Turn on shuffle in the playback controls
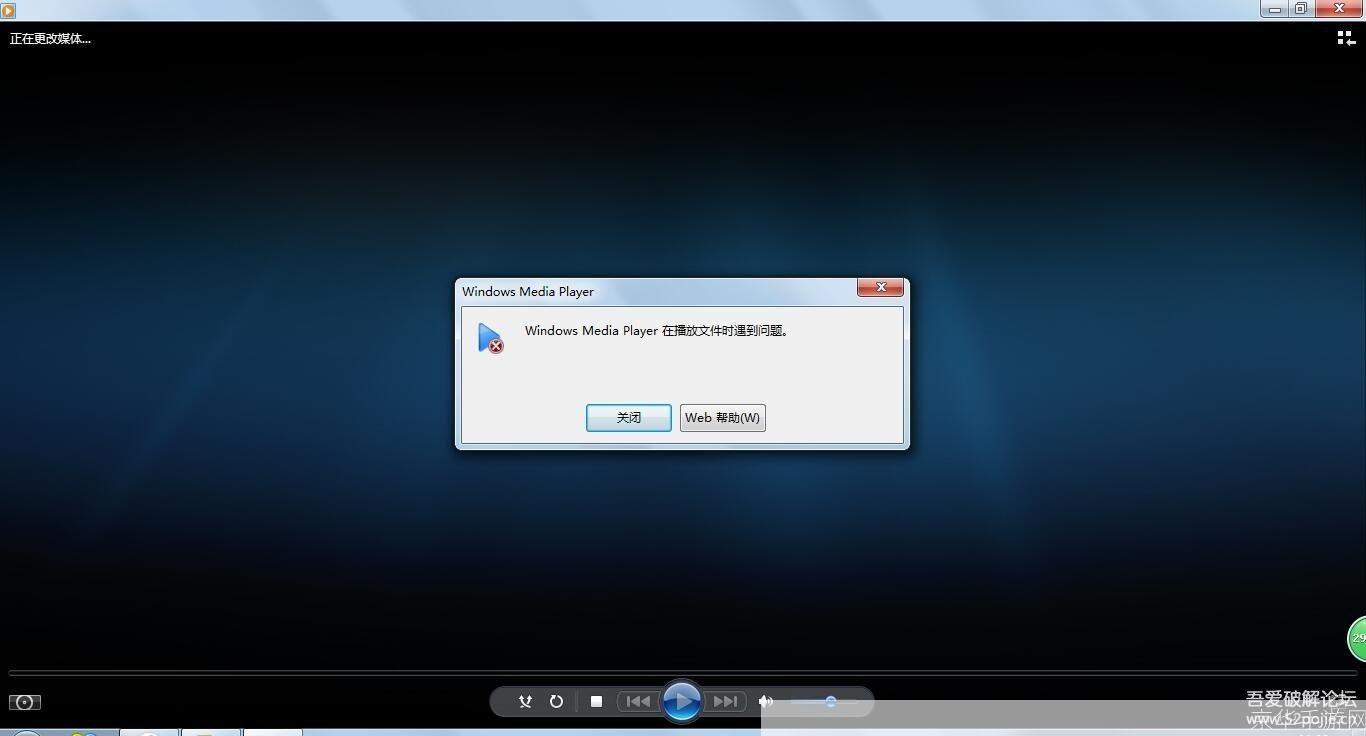This screenshot has width=1366, height=736. (x=525, y=702)
